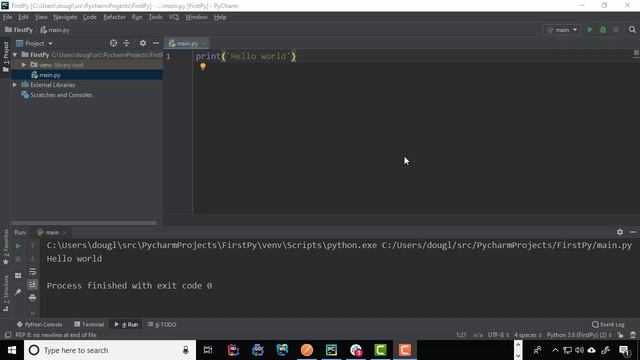Open the 1: Project side tab
The width and height of the screenshot is (640, 360).
(6, 57)
